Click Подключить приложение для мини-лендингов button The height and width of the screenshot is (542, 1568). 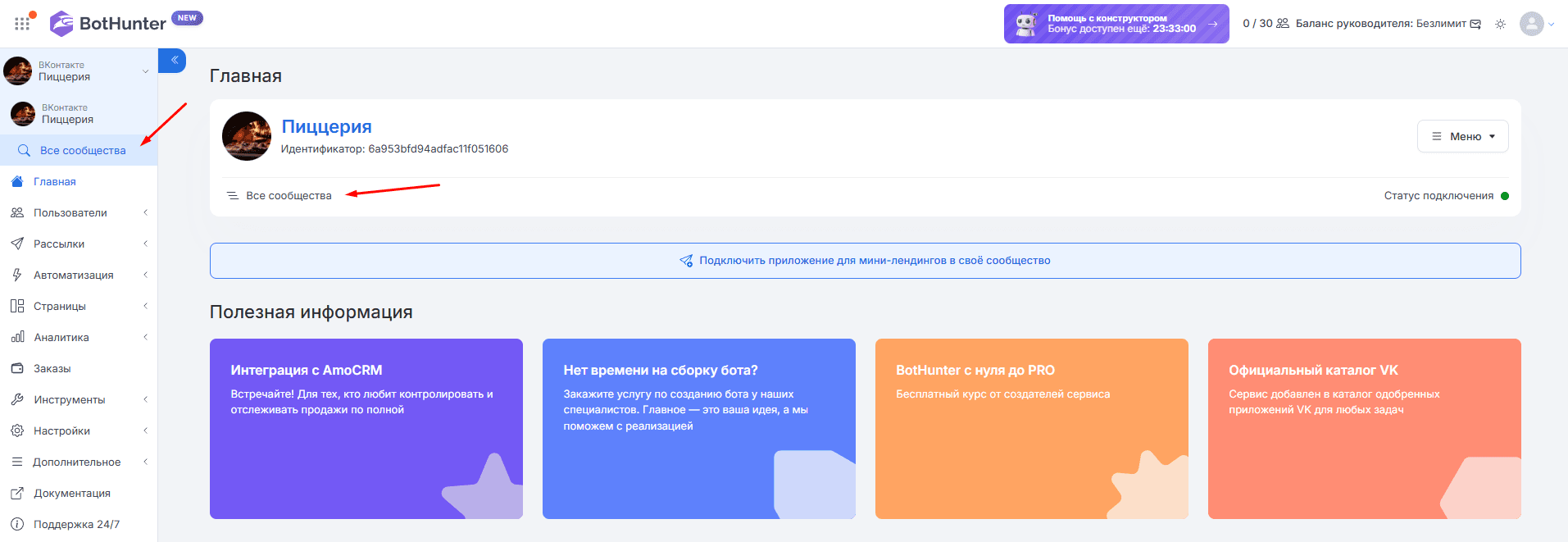click(x=865, y=261)
